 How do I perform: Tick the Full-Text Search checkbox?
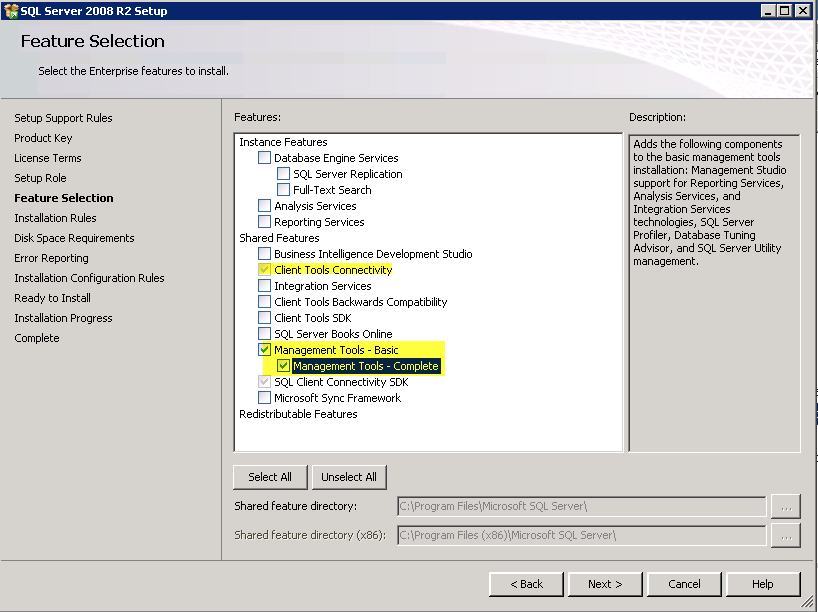tap(283, 189)
